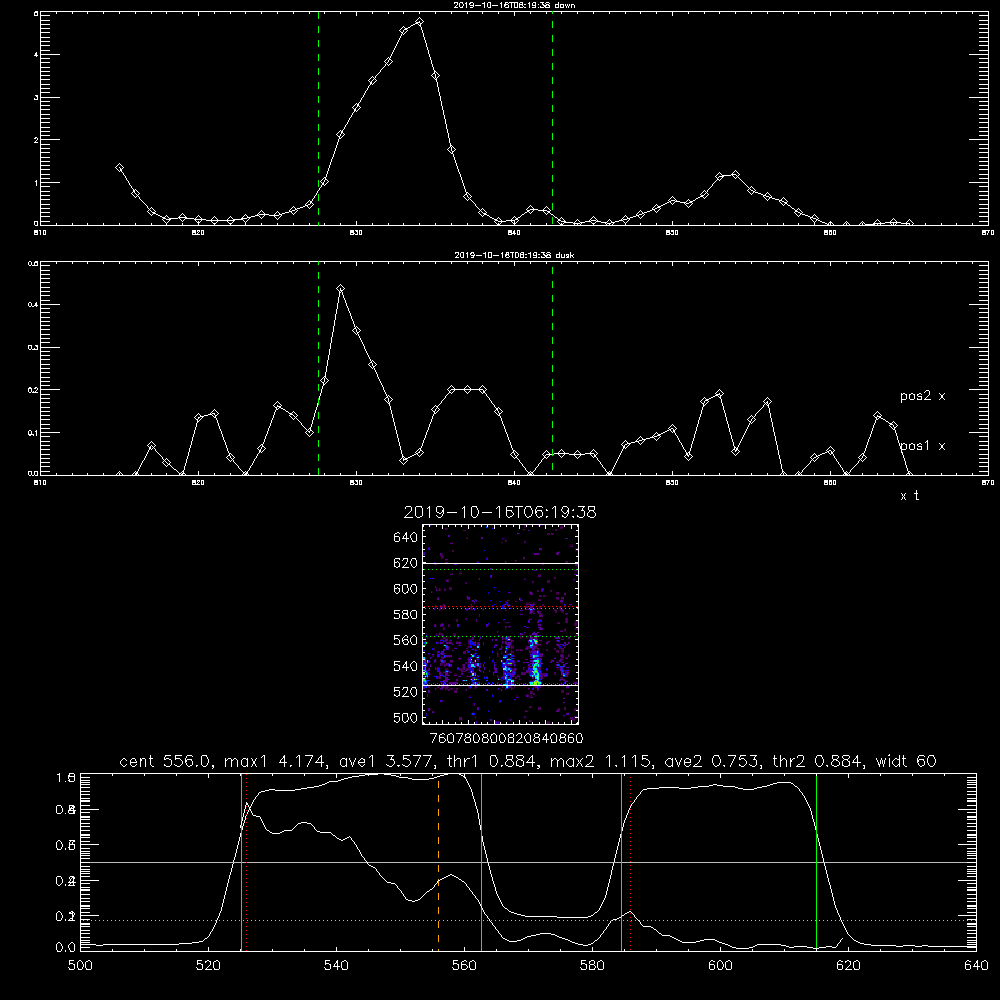This screenshot has width=1000, height=1000.
Task: Click the green vertical line near 615 in bottom plot
Action: pyautogui.click(x=816, y=861)
